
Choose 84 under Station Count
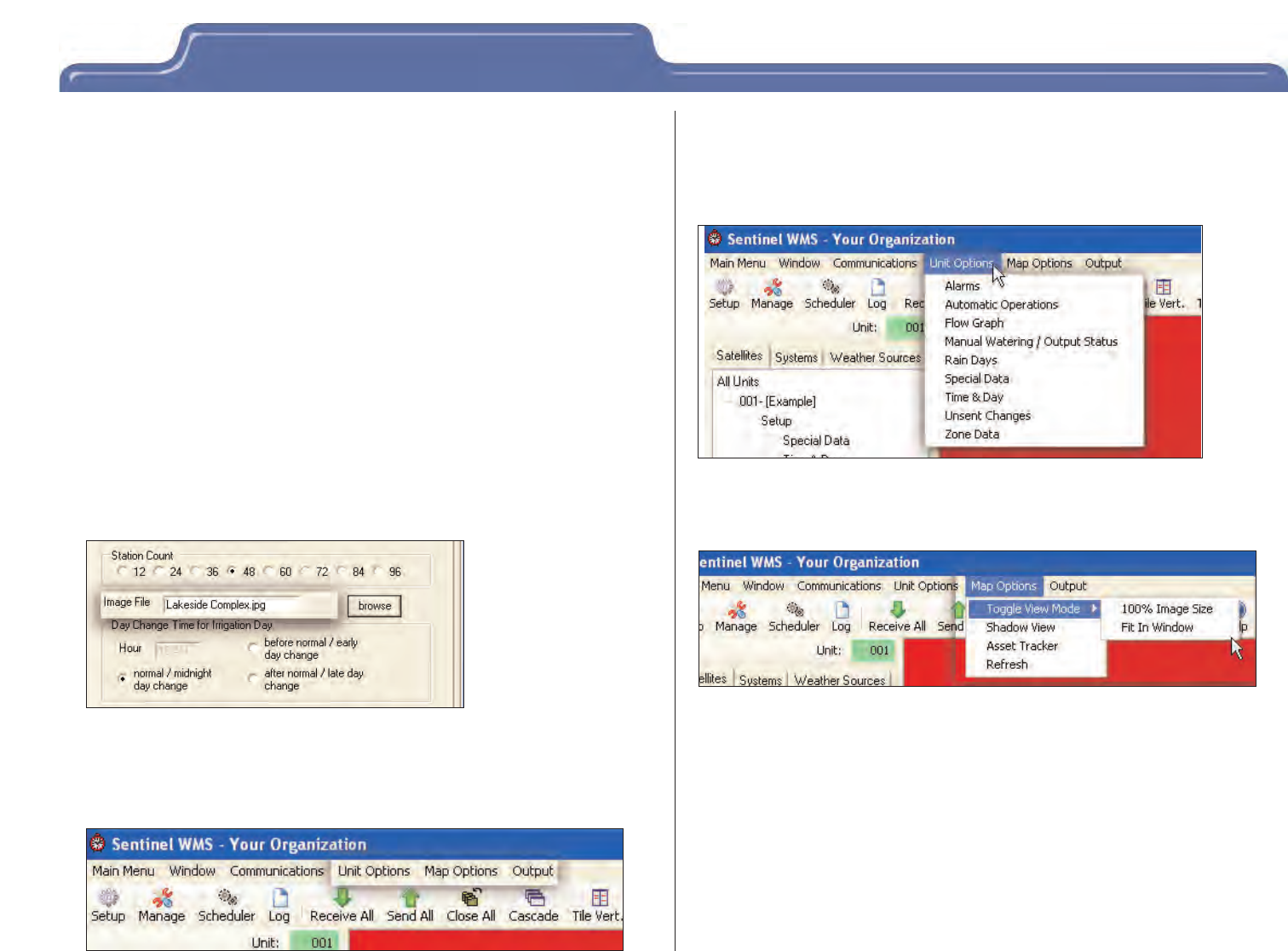(342, 571)
